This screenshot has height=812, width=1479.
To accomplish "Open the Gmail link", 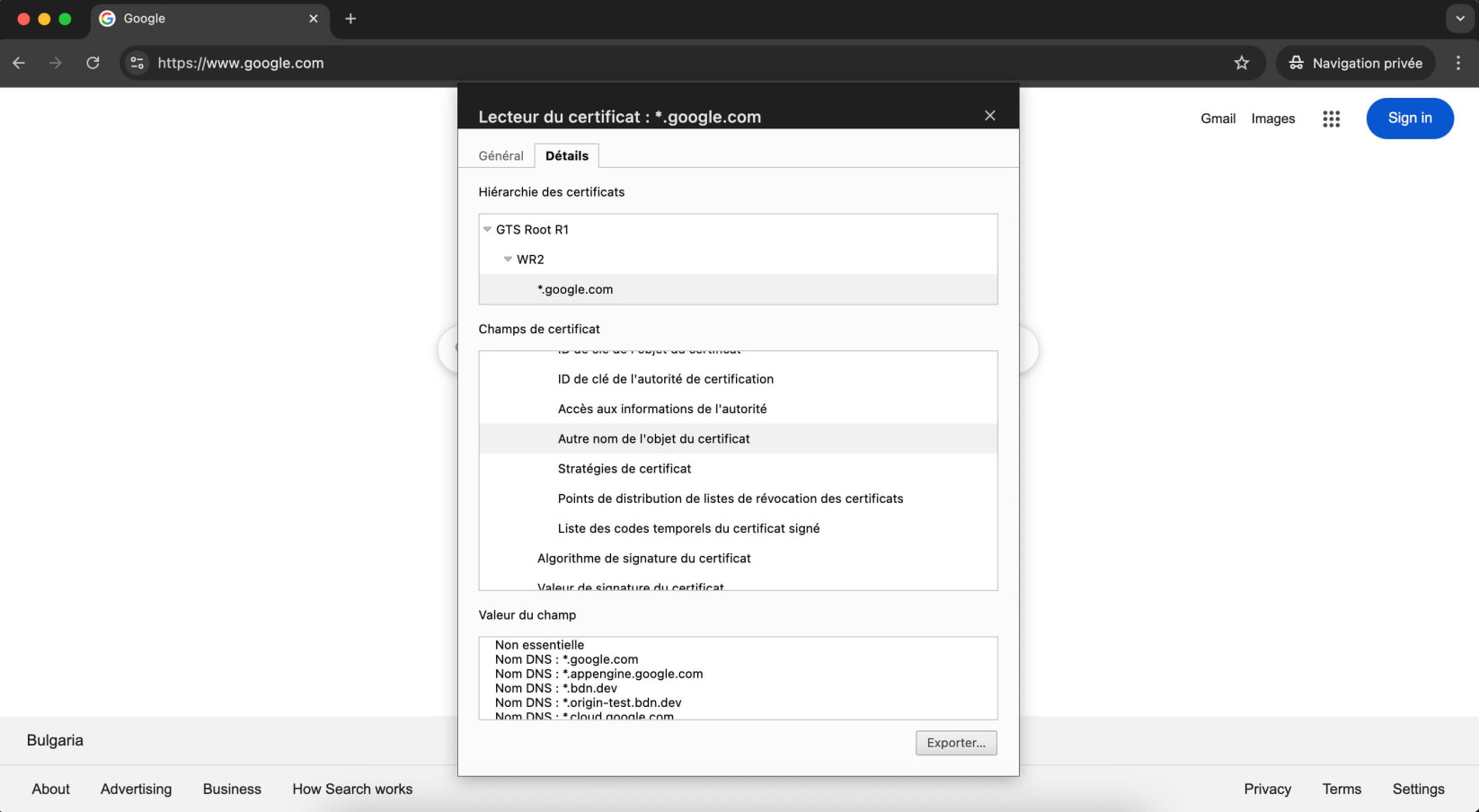I will (x=1218, y=119).
